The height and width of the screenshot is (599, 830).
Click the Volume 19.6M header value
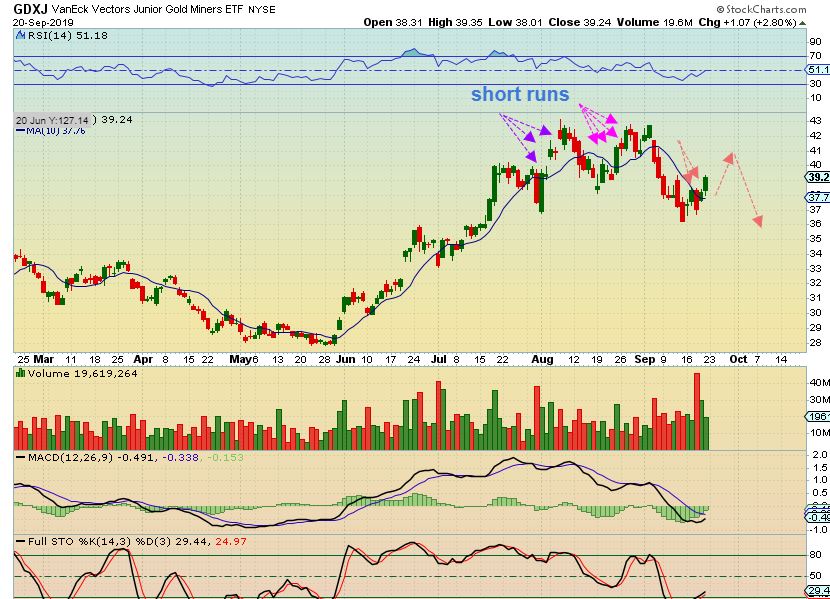tap(654, 22)
